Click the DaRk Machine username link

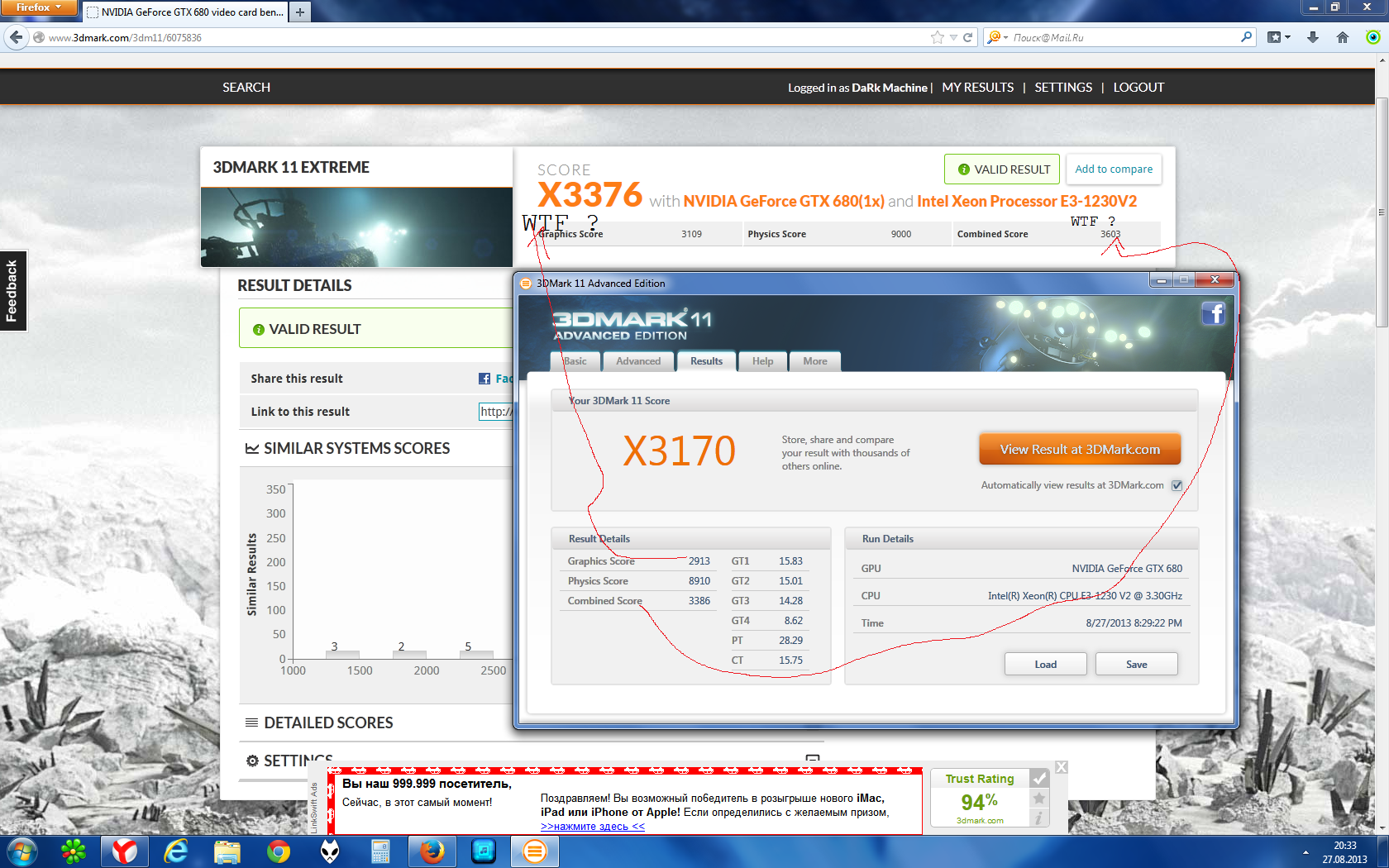coord(890,88)
